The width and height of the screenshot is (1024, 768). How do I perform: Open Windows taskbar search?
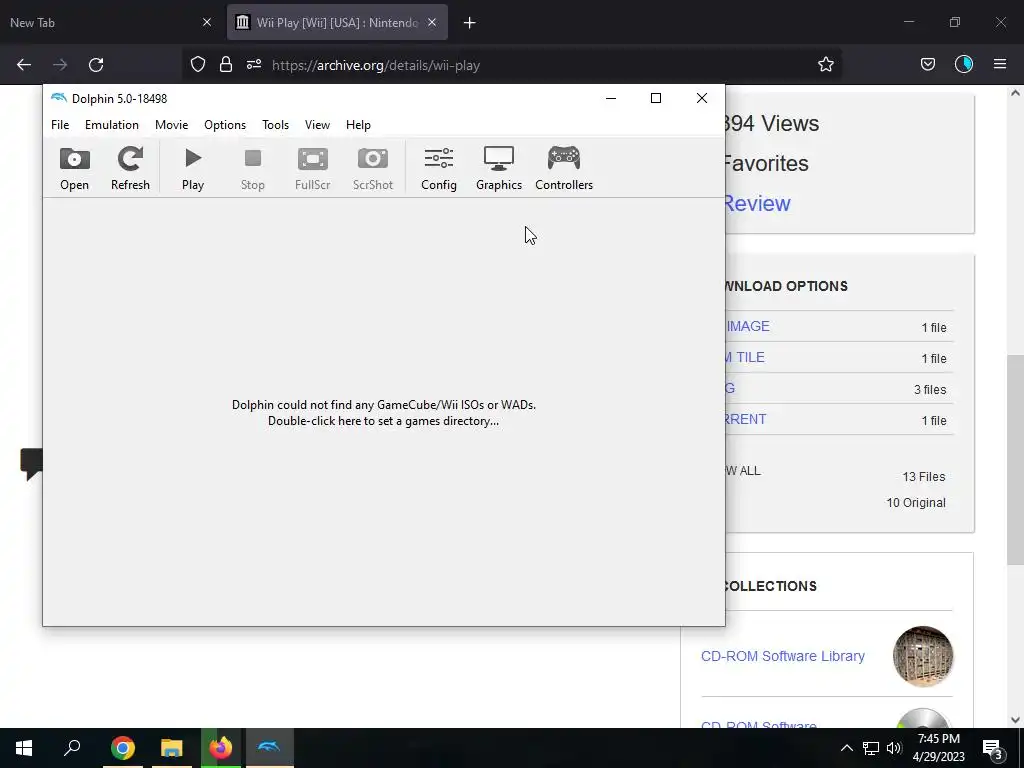pos(72,748)
